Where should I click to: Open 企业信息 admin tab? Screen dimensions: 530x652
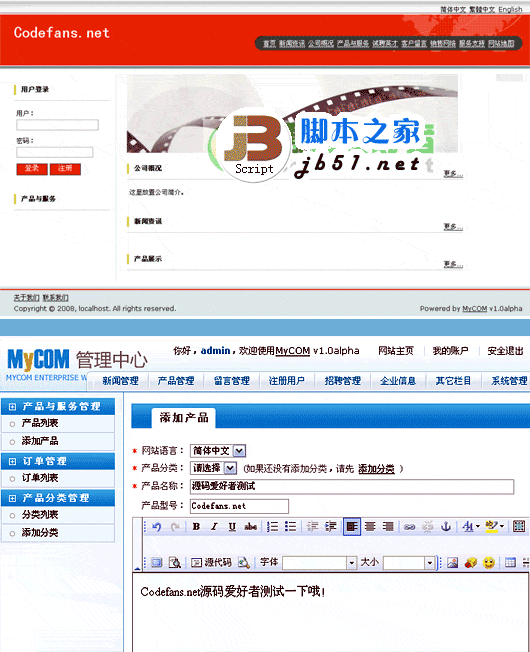[x=397, y=380]
